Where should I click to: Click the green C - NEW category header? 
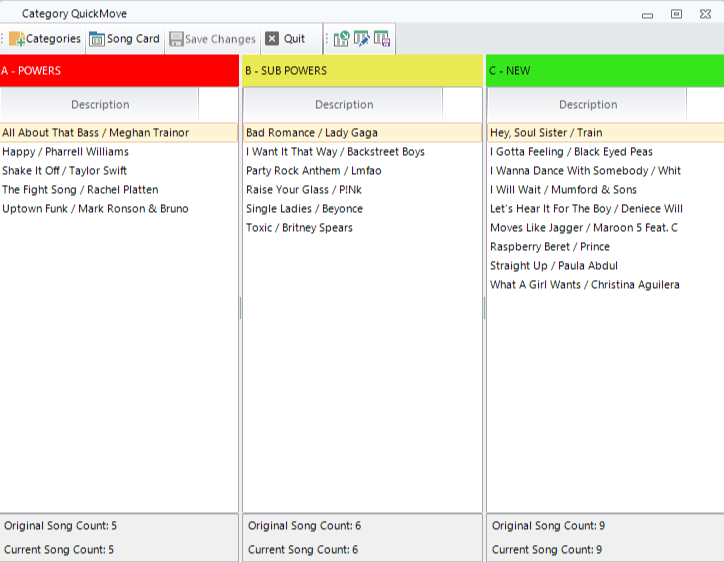(605, 71)
